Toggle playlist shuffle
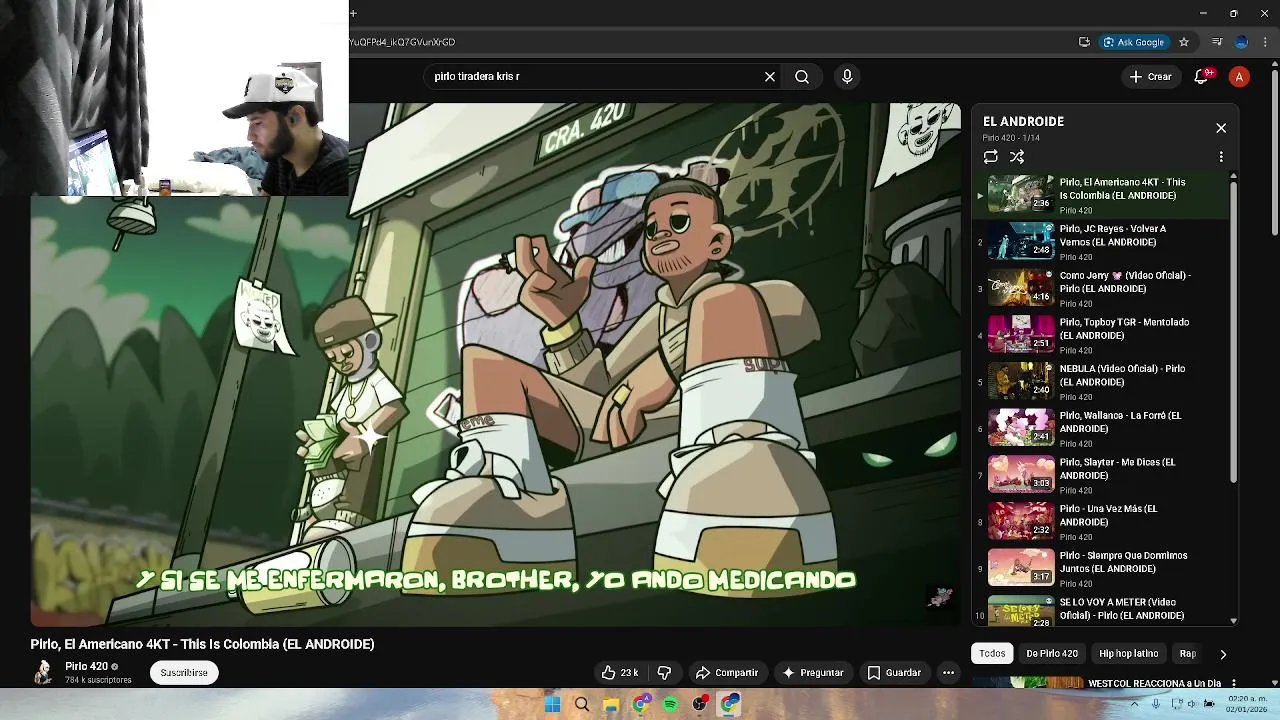The image size is (1280, 720). tap(1017, 157)
